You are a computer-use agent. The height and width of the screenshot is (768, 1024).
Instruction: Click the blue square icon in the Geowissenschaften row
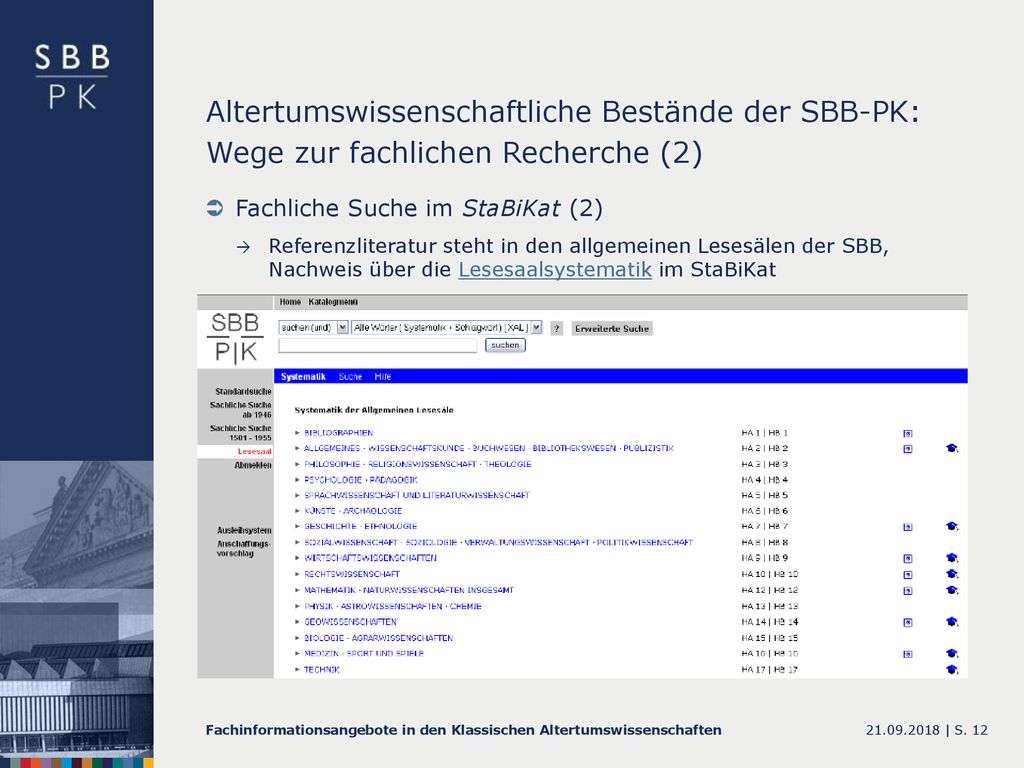pyautogui.click(x=908, y=622)
